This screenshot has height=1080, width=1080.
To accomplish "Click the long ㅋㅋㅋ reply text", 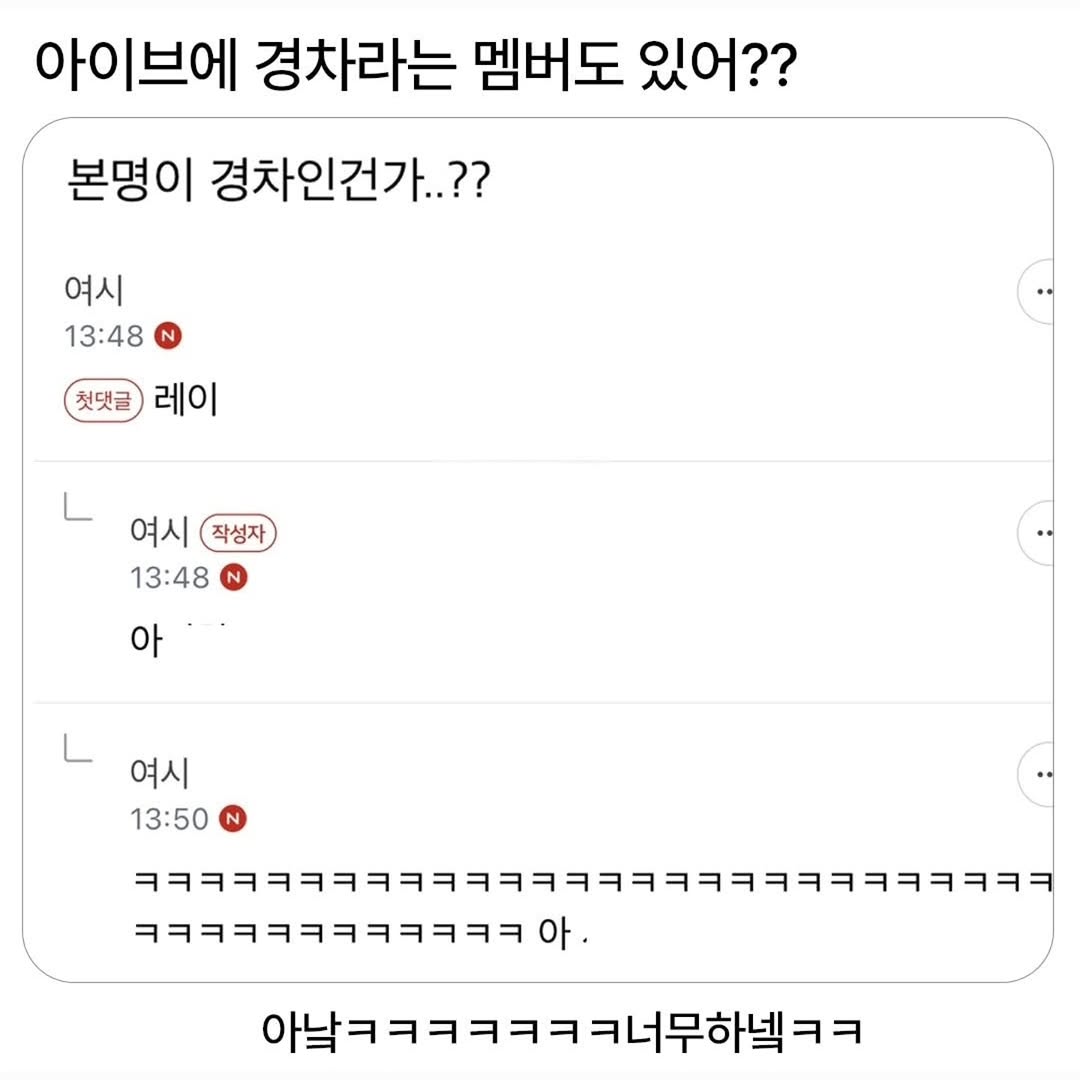I will pyautogui.click(x=590, y=883).
